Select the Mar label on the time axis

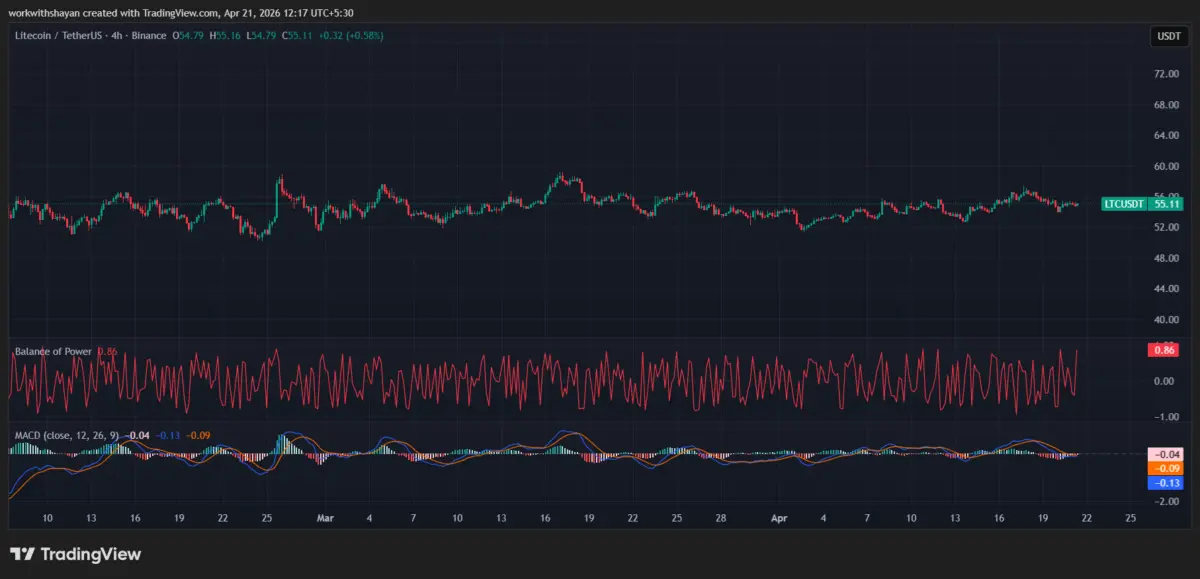tap(325, 519)
